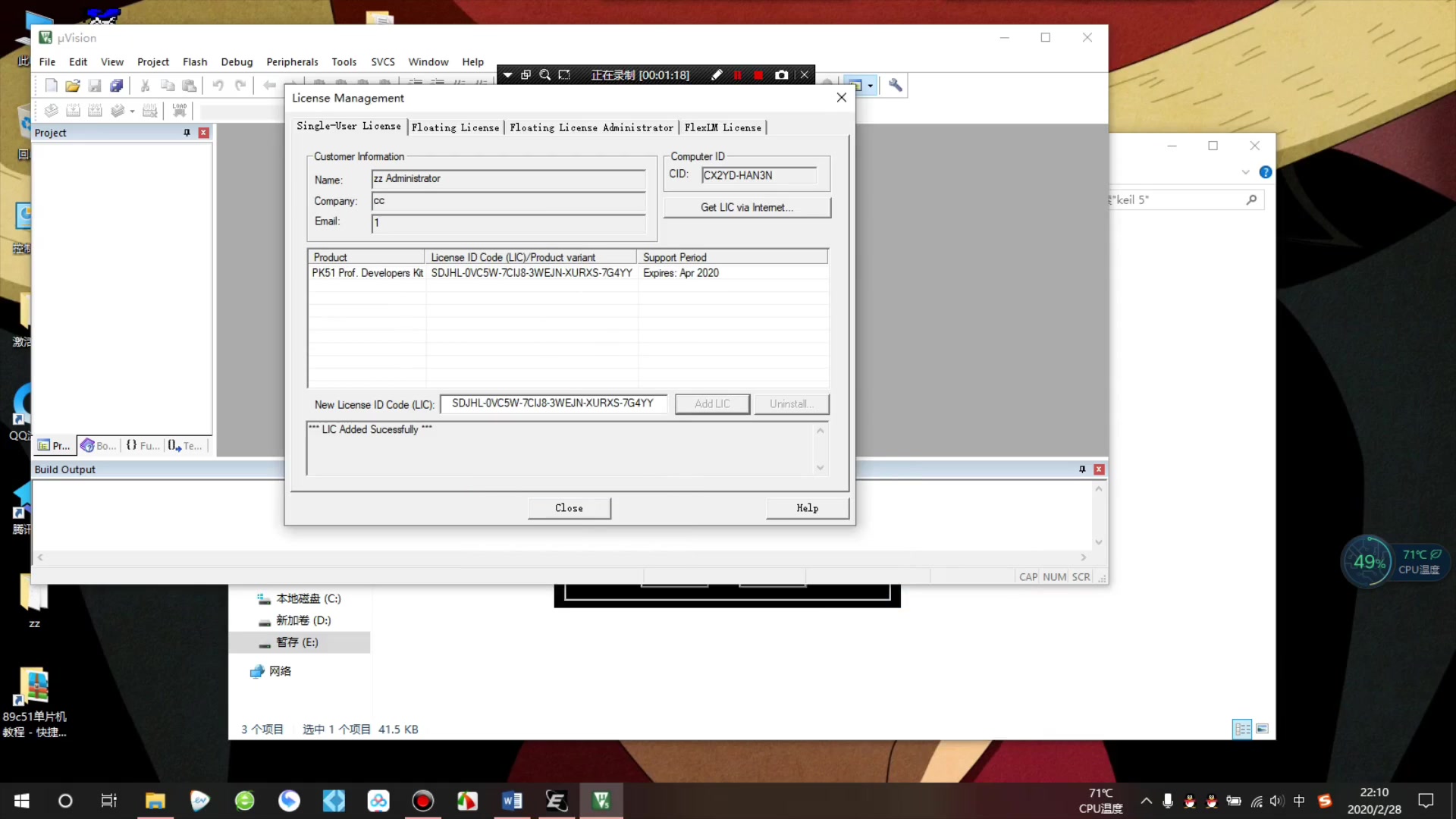
Task: Open the Peripherals menu
Action: click(x=292, y=62)
